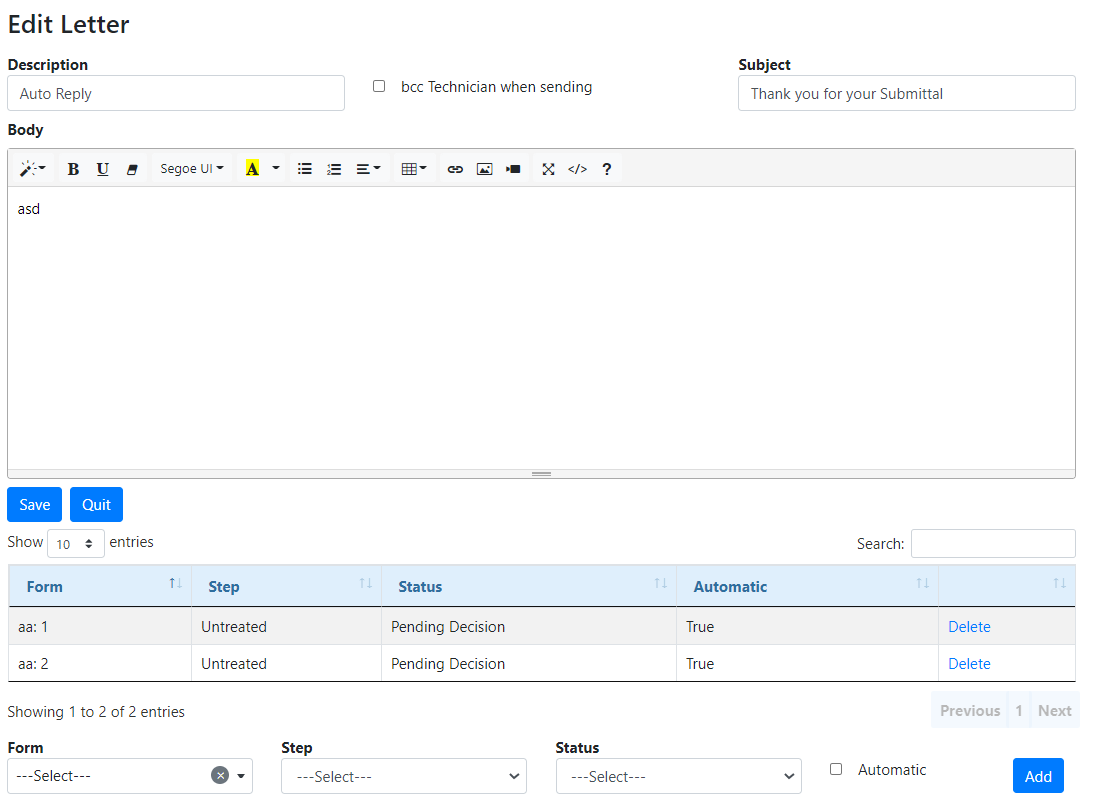Enable bcc Technician when sending
This screenshot has height=807, width=1097.
point(379,87)
